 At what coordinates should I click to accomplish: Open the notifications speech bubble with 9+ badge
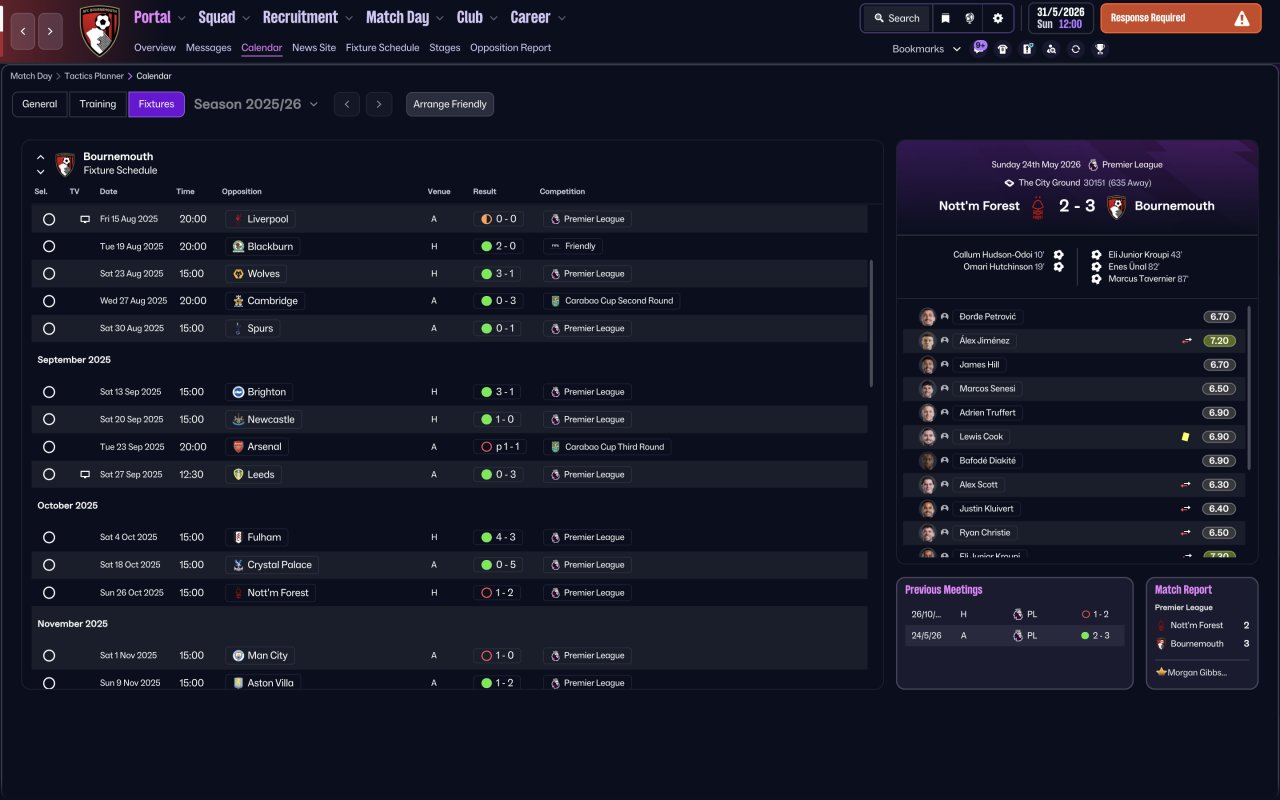point(979,47)
